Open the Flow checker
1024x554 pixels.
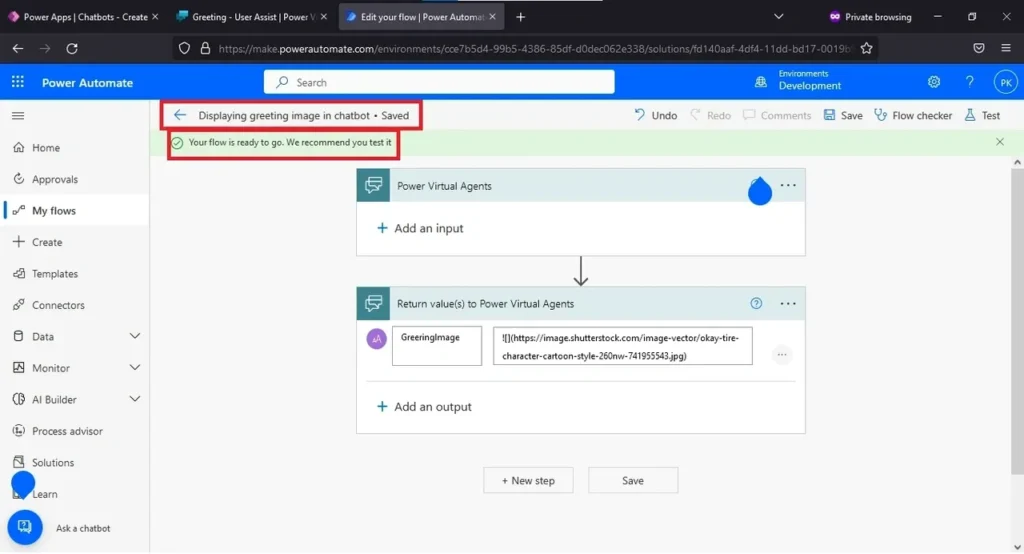point(913,115)
